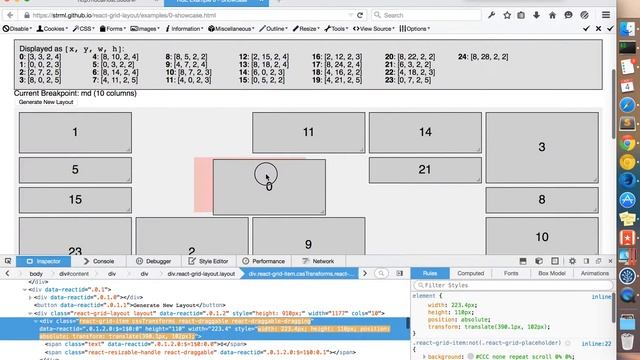Open Chrome from the dock
Viewport: 640px width, 360px height.
click(x=628, y=143)
